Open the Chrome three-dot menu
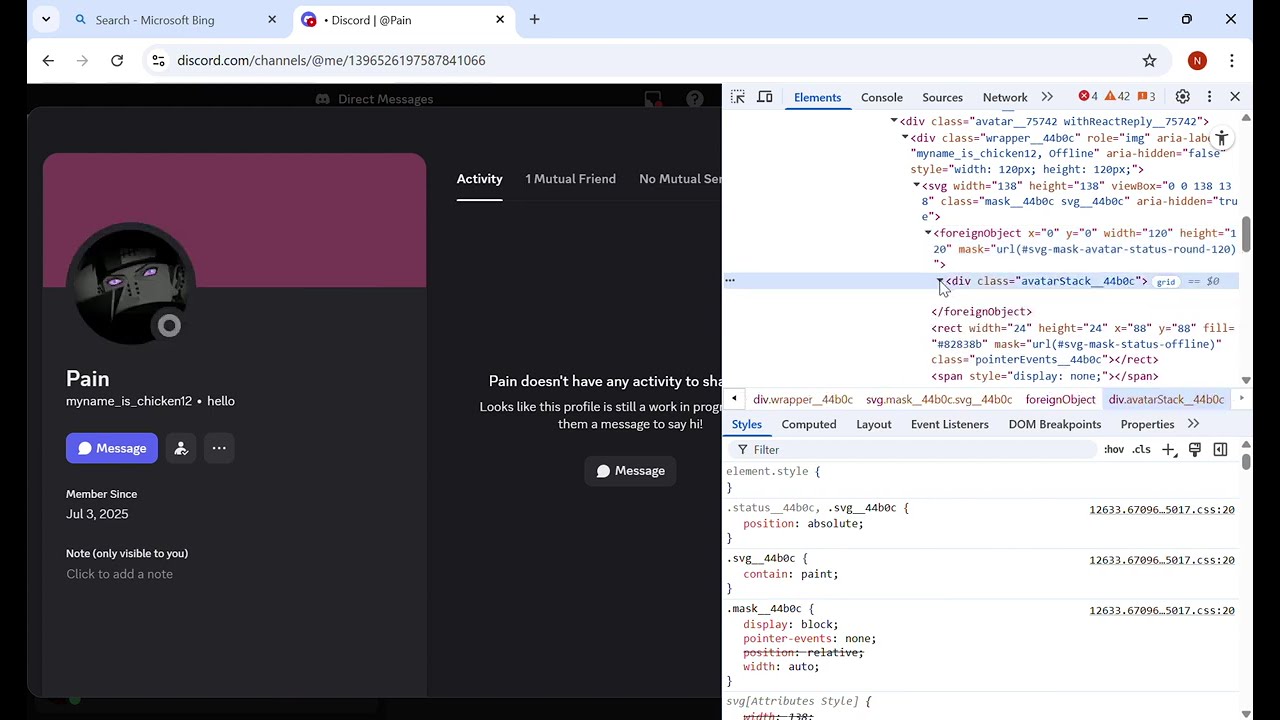This screenshot has height=720, width=1280. [x=1233, y=61]
